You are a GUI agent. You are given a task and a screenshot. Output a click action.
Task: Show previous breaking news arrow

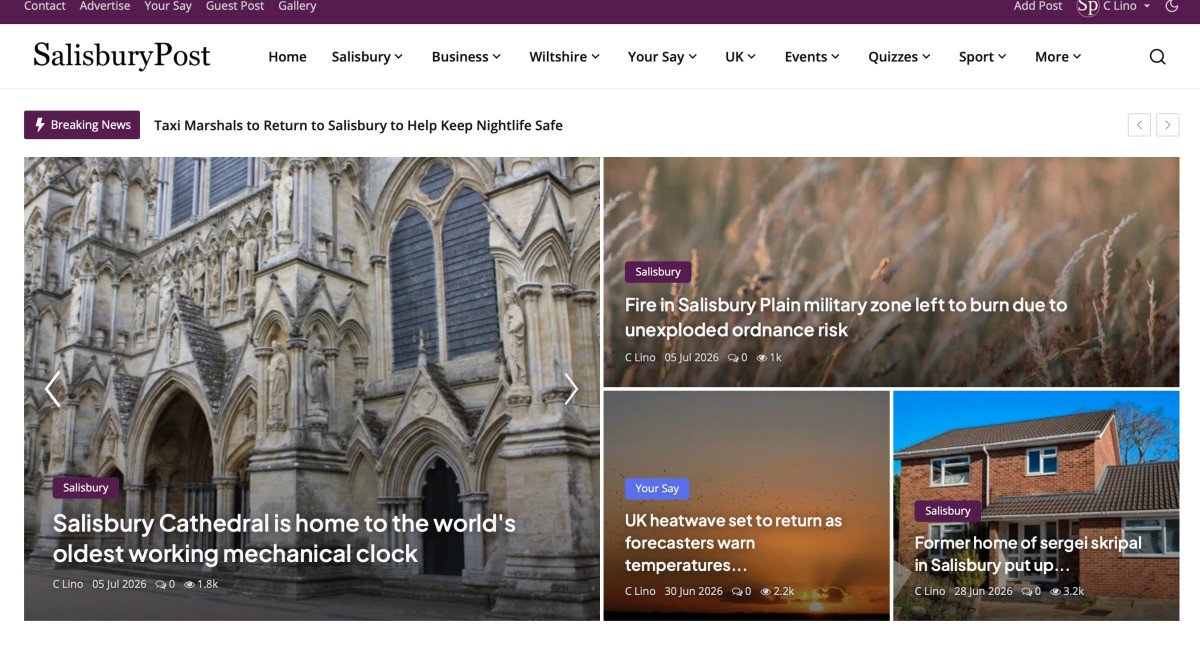(x=1139, y=125)
